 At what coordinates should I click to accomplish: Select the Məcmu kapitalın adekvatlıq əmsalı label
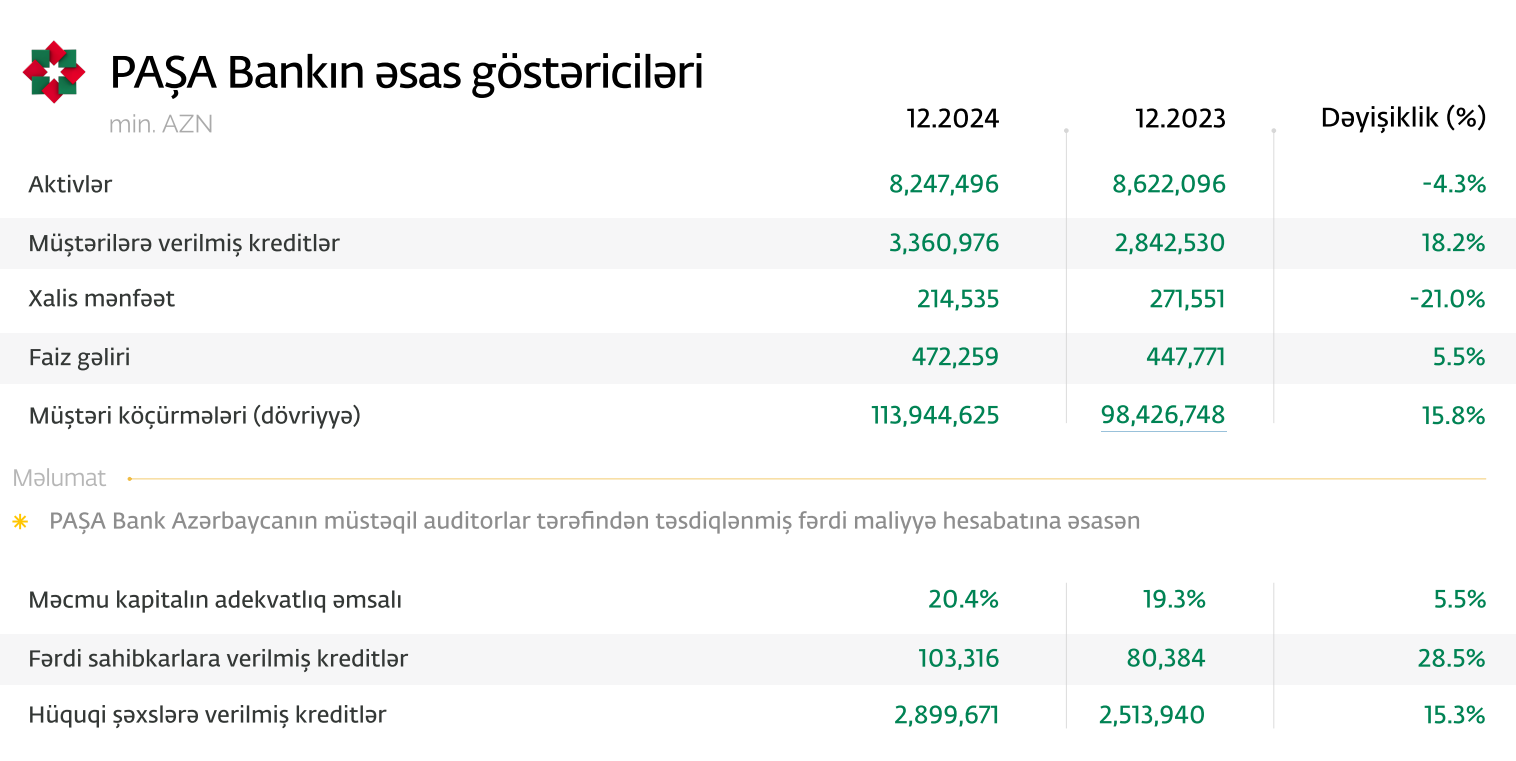pos(215,600)
